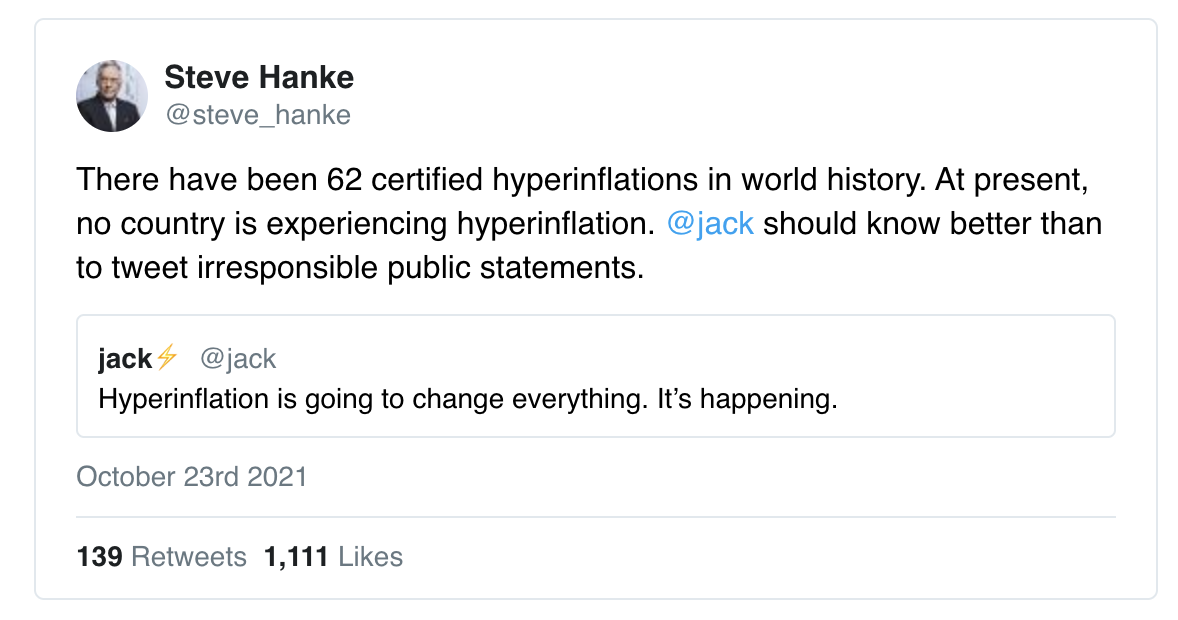Image resolution: width=1178 pixels, height=620 pixels.
Task: Click the 1,111 like count number
Action: [x=296, y=557]
